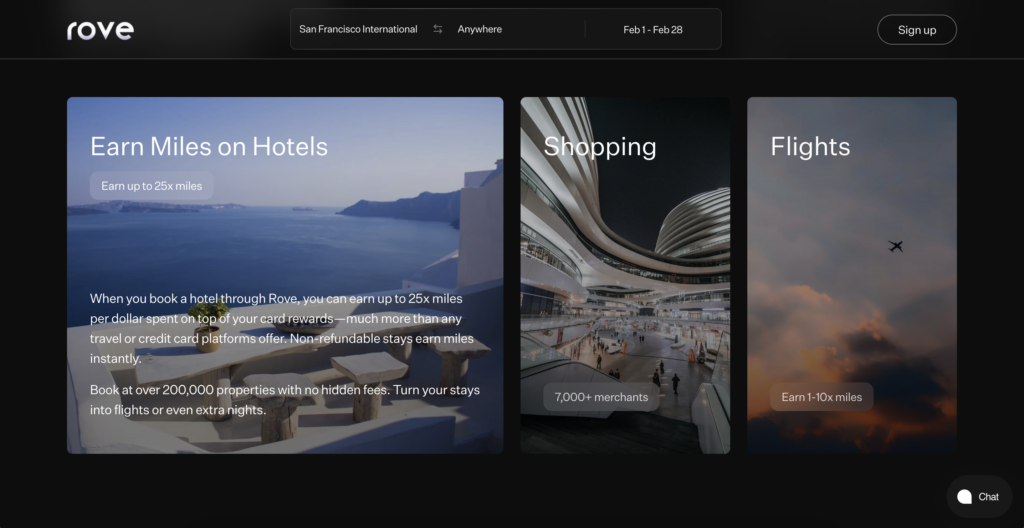Screen dimensions: 1024x528
Task: Click the 200,000 properties description text
Action: [x=285, y=400]
